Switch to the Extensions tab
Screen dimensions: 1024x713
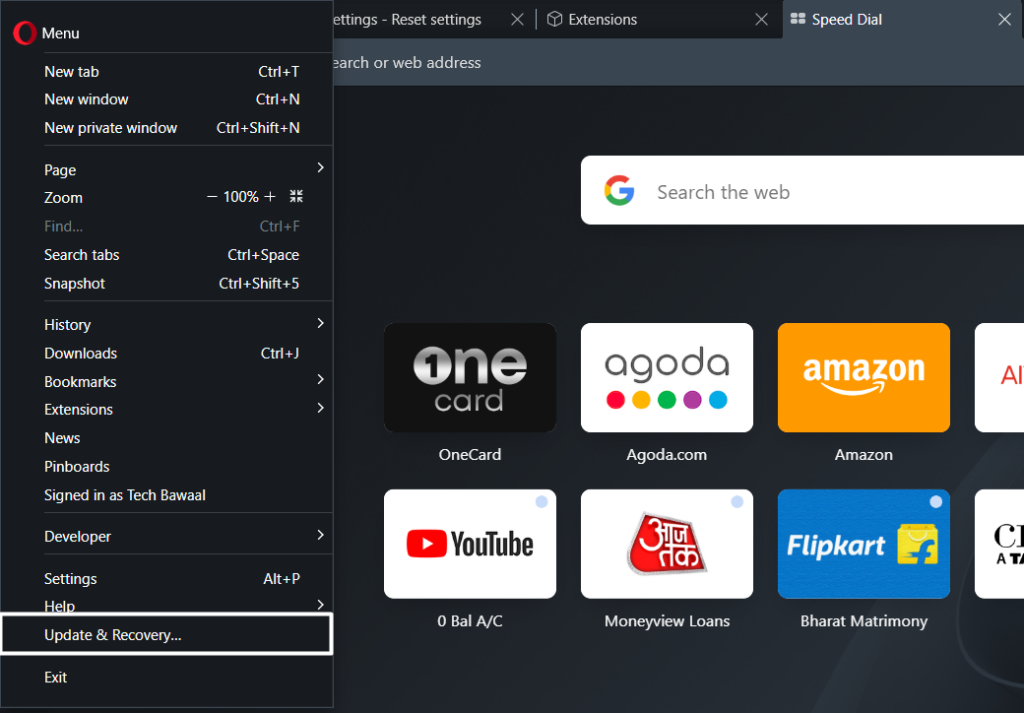658,20
